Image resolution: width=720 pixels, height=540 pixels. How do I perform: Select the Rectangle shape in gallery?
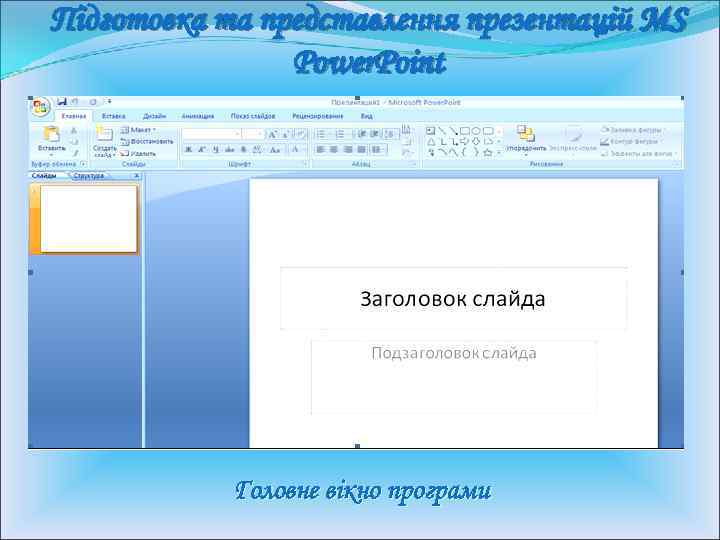[x=465, y=131]
